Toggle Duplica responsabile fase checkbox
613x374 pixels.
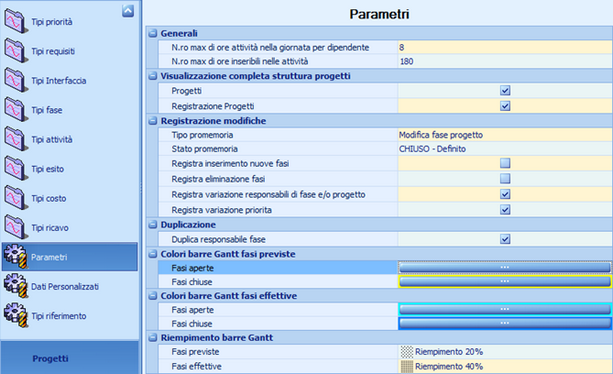(x=505, y=239)
